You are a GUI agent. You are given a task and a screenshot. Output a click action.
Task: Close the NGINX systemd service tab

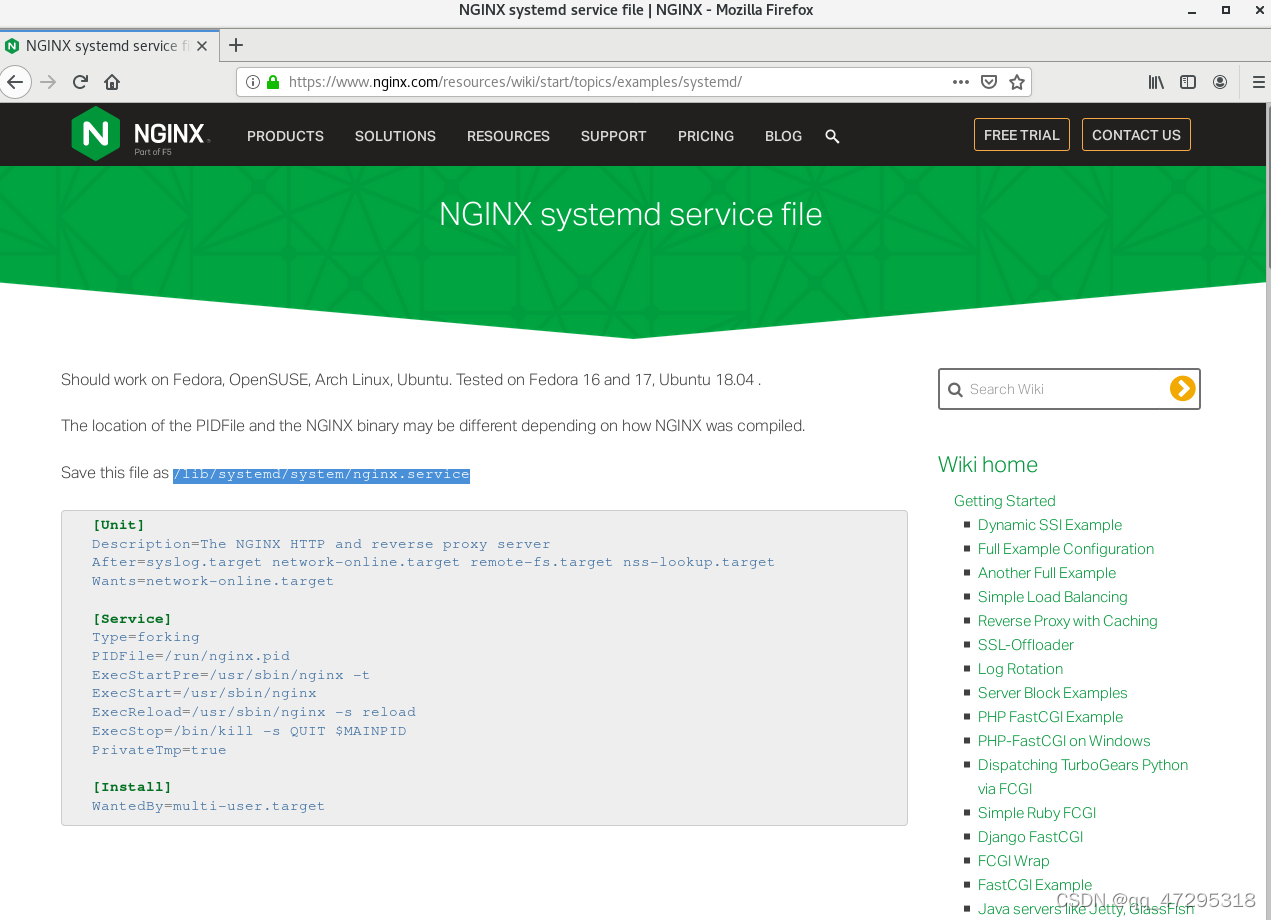[x=203, y=46]
